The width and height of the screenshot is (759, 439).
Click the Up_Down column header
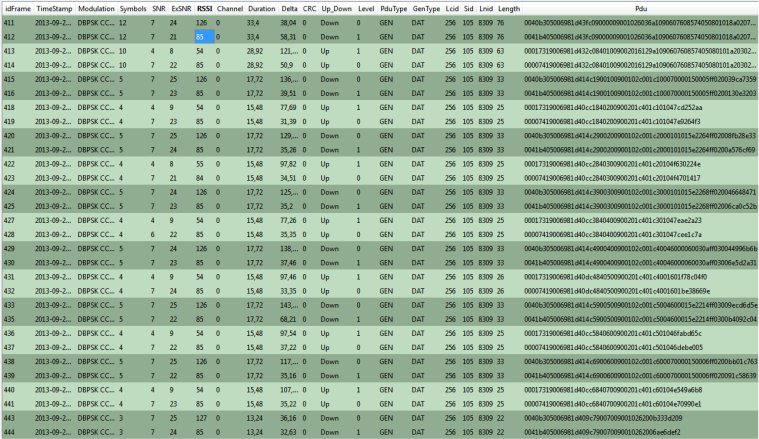pos(336,7)
